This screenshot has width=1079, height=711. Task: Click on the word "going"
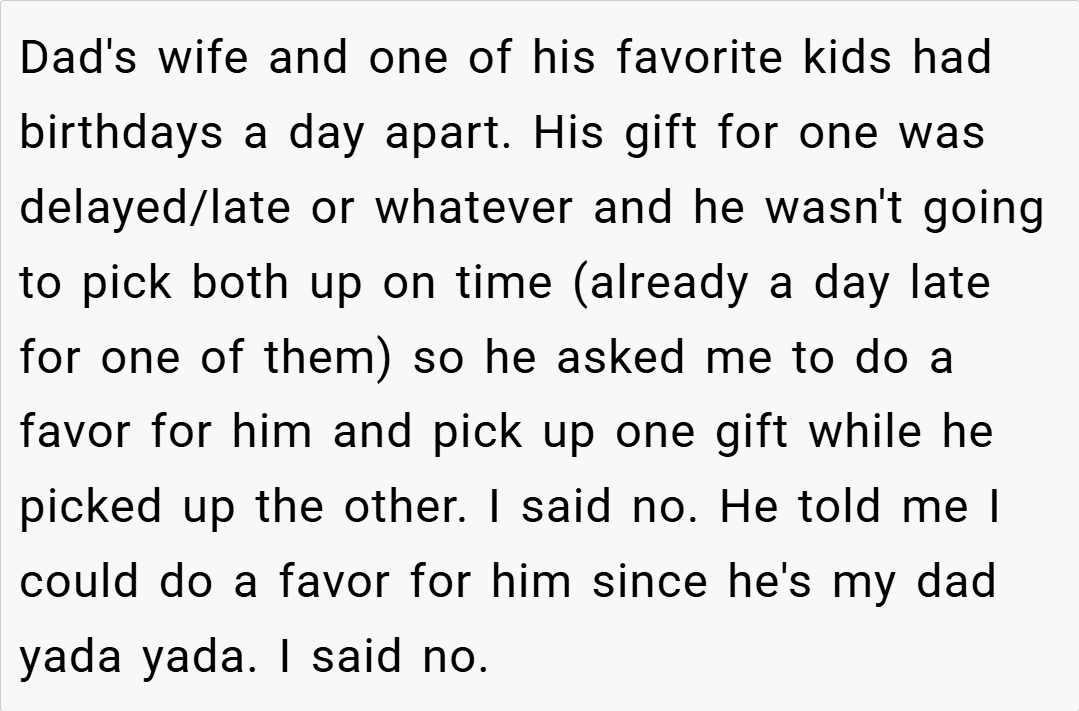pyautogui.click(x=983, y=209)
